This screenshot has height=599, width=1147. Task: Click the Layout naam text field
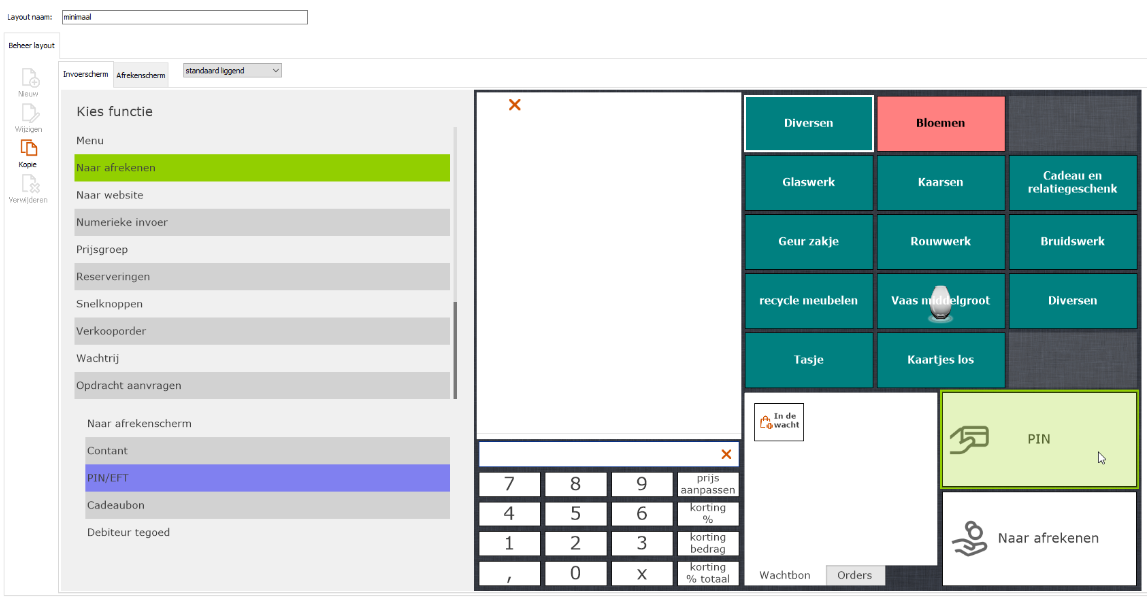click(184, 17)
